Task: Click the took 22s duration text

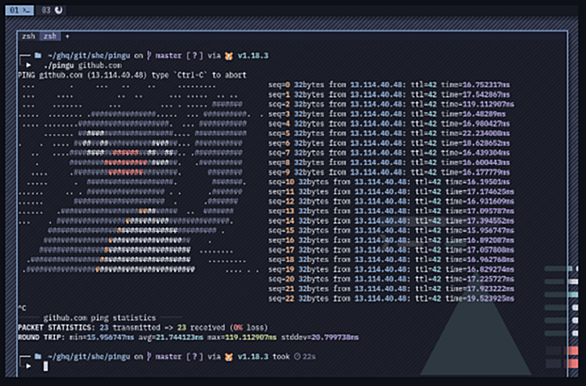Action: click(x=294, y=356)
